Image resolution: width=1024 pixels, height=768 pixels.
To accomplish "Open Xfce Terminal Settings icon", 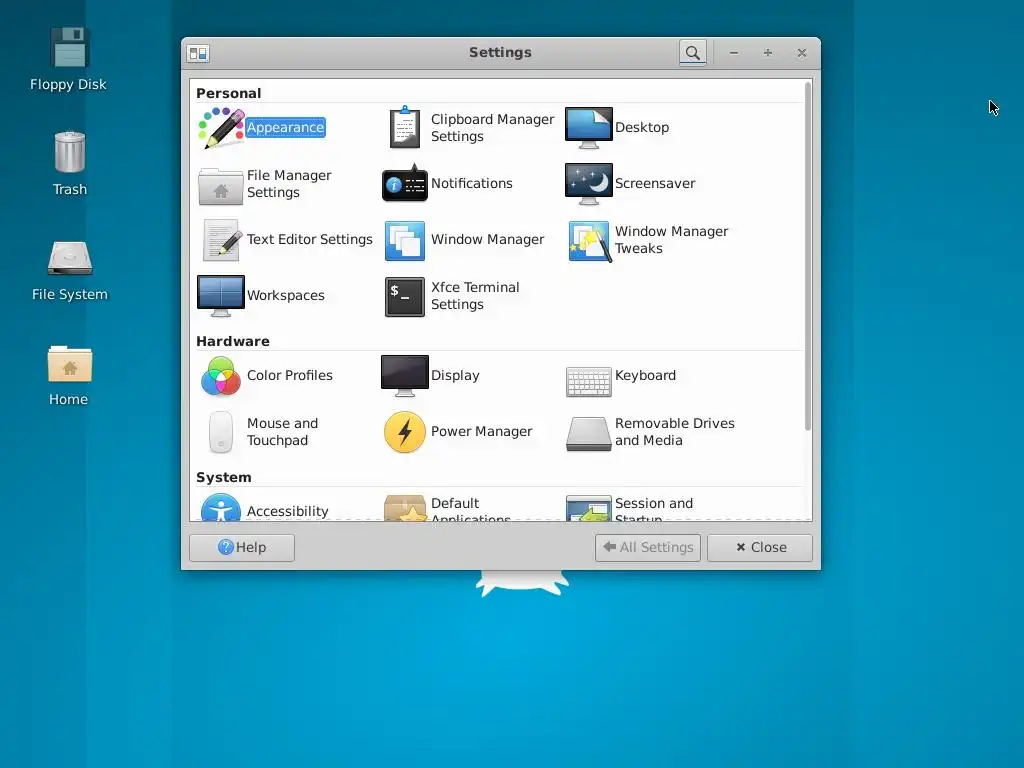I will pos(405,296).
